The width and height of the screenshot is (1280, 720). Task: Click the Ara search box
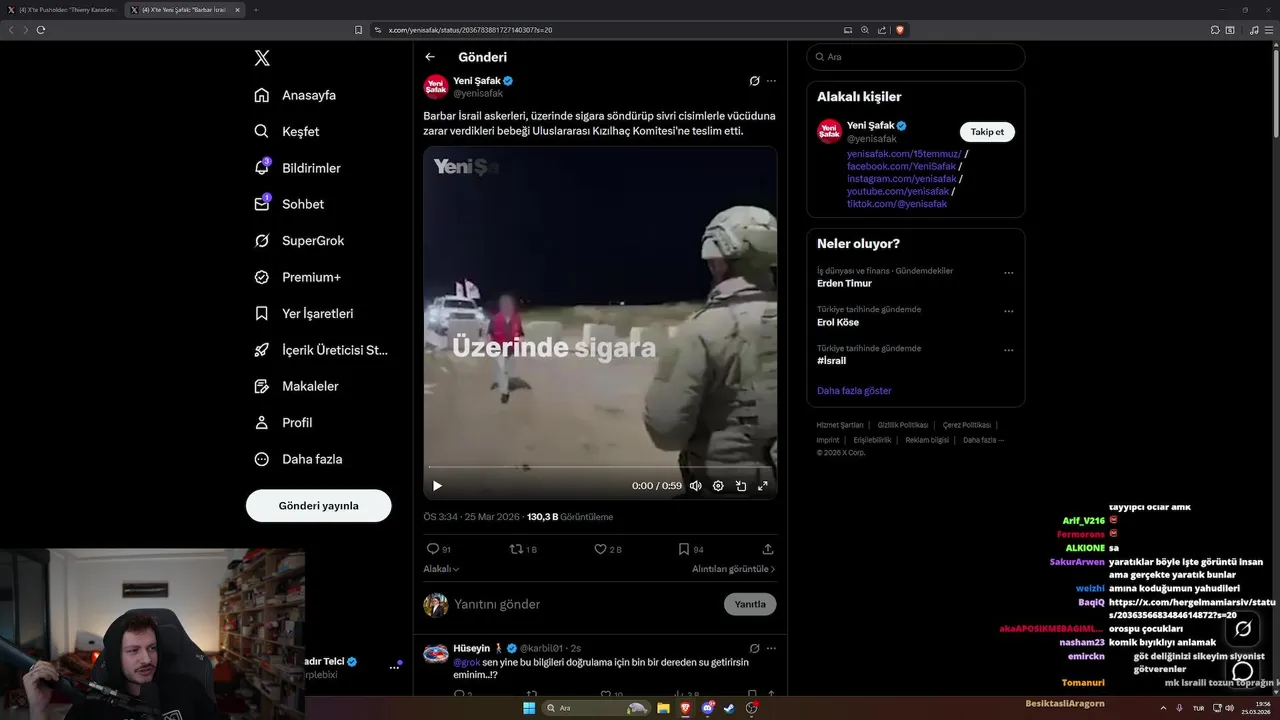916,57
